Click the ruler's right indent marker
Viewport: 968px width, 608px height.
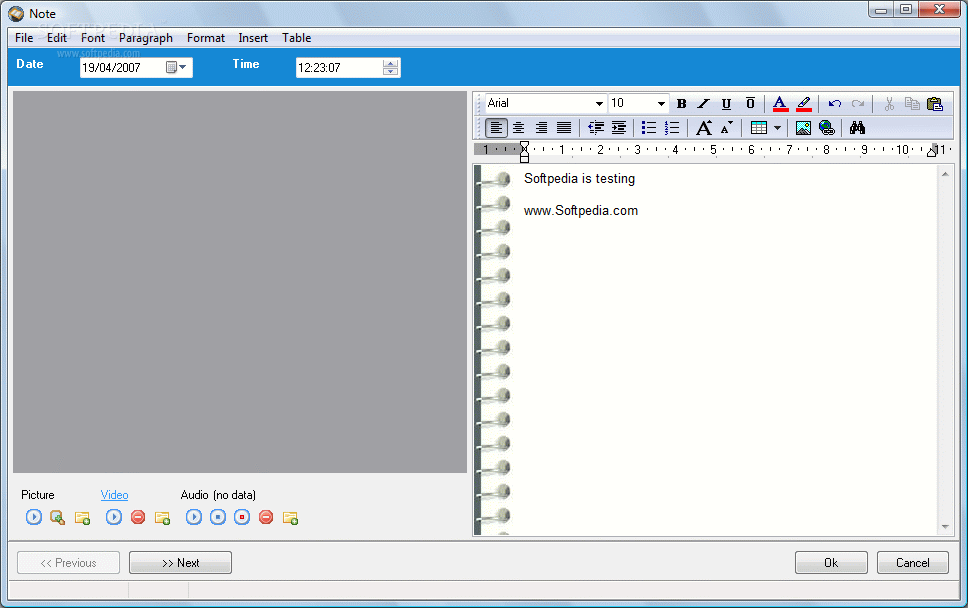coord(932,151)
